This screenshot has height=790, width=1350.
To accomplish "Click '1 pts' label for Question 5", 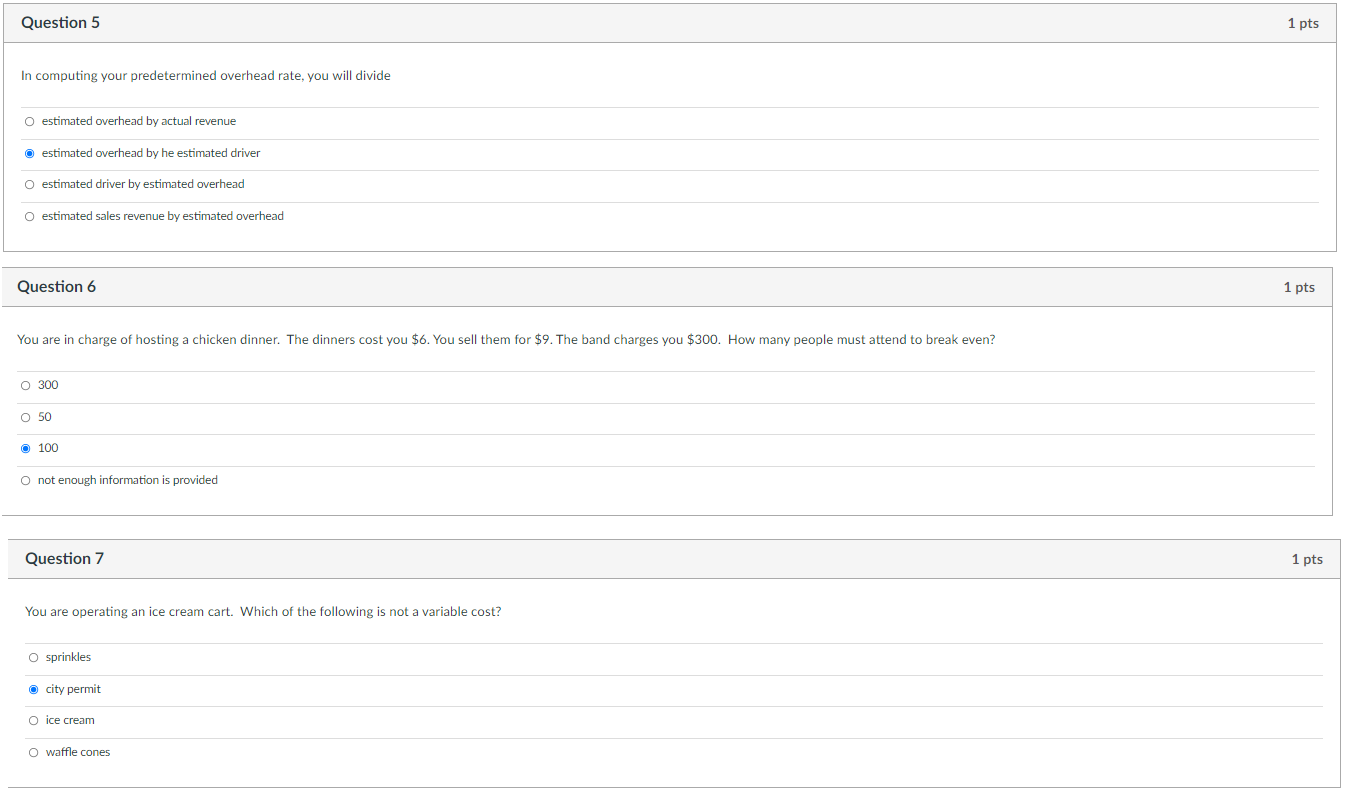I will pos(1303,22).
